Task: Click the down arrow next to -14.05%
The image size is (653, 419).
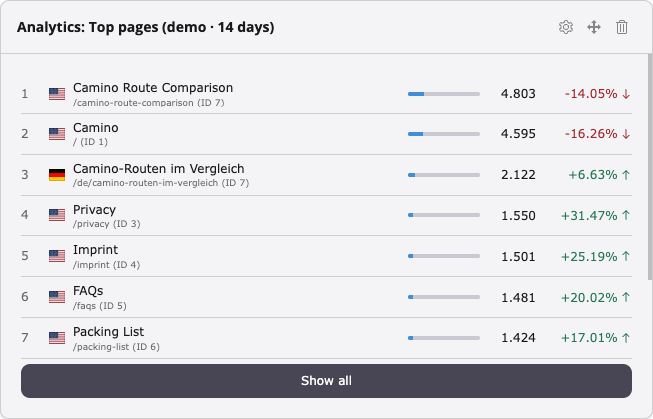Action: (x=626, y=94)
